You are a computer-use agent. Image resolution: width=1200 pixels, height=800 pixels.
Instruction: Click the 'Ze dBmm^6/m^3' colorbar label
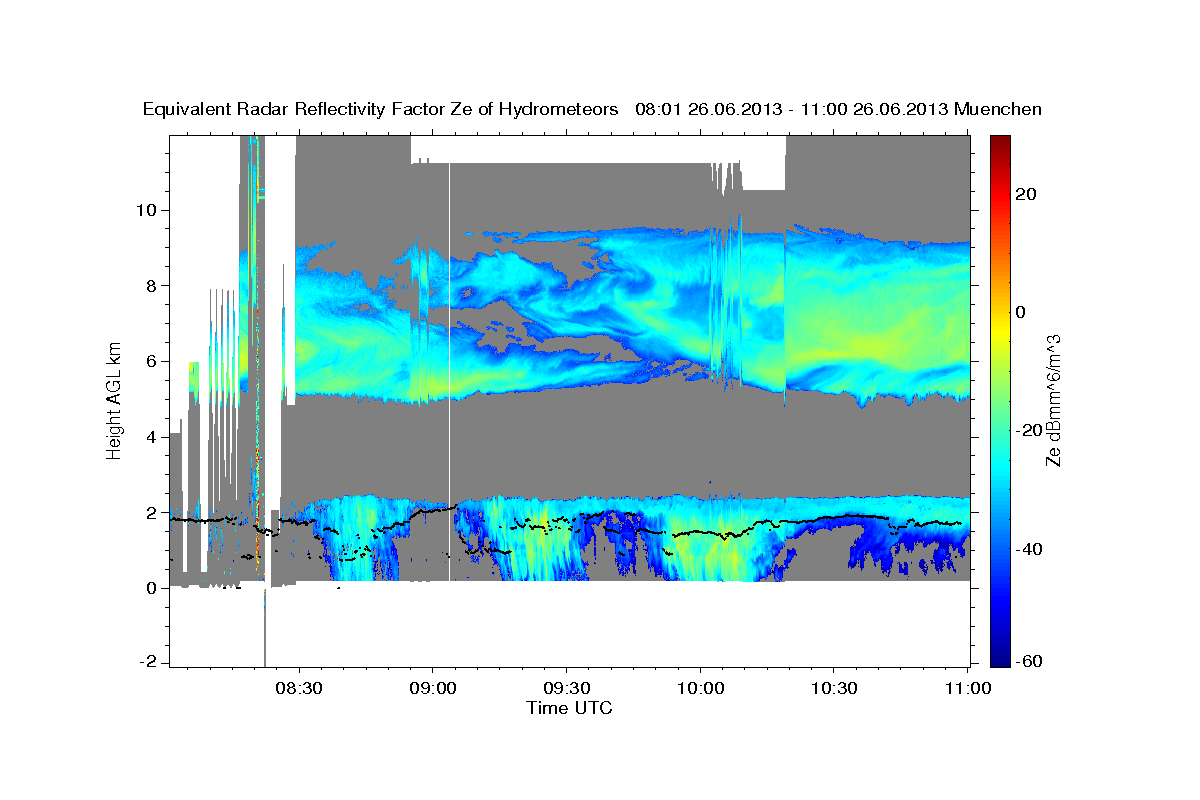[x=1053, y=400]
